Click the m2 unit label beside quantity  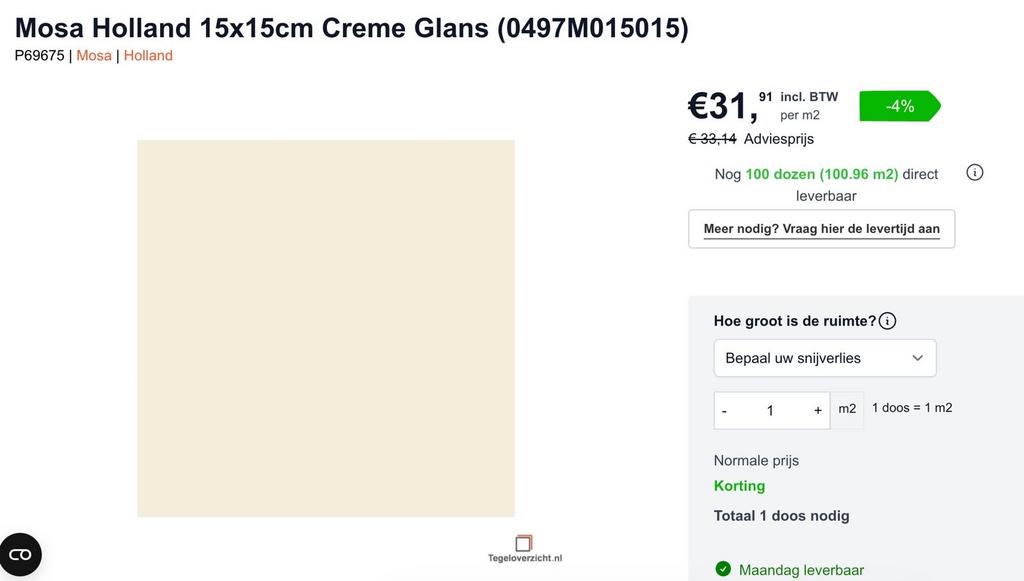click(847, 409)
